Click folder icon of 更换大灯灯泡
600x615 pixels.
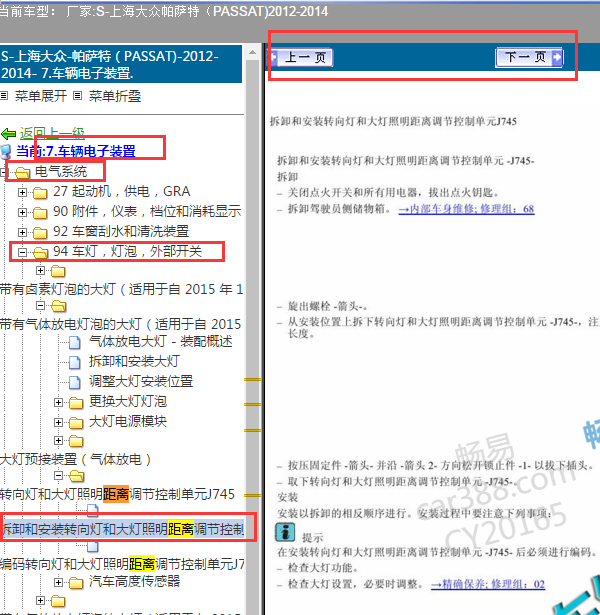(x=76, y=403)
